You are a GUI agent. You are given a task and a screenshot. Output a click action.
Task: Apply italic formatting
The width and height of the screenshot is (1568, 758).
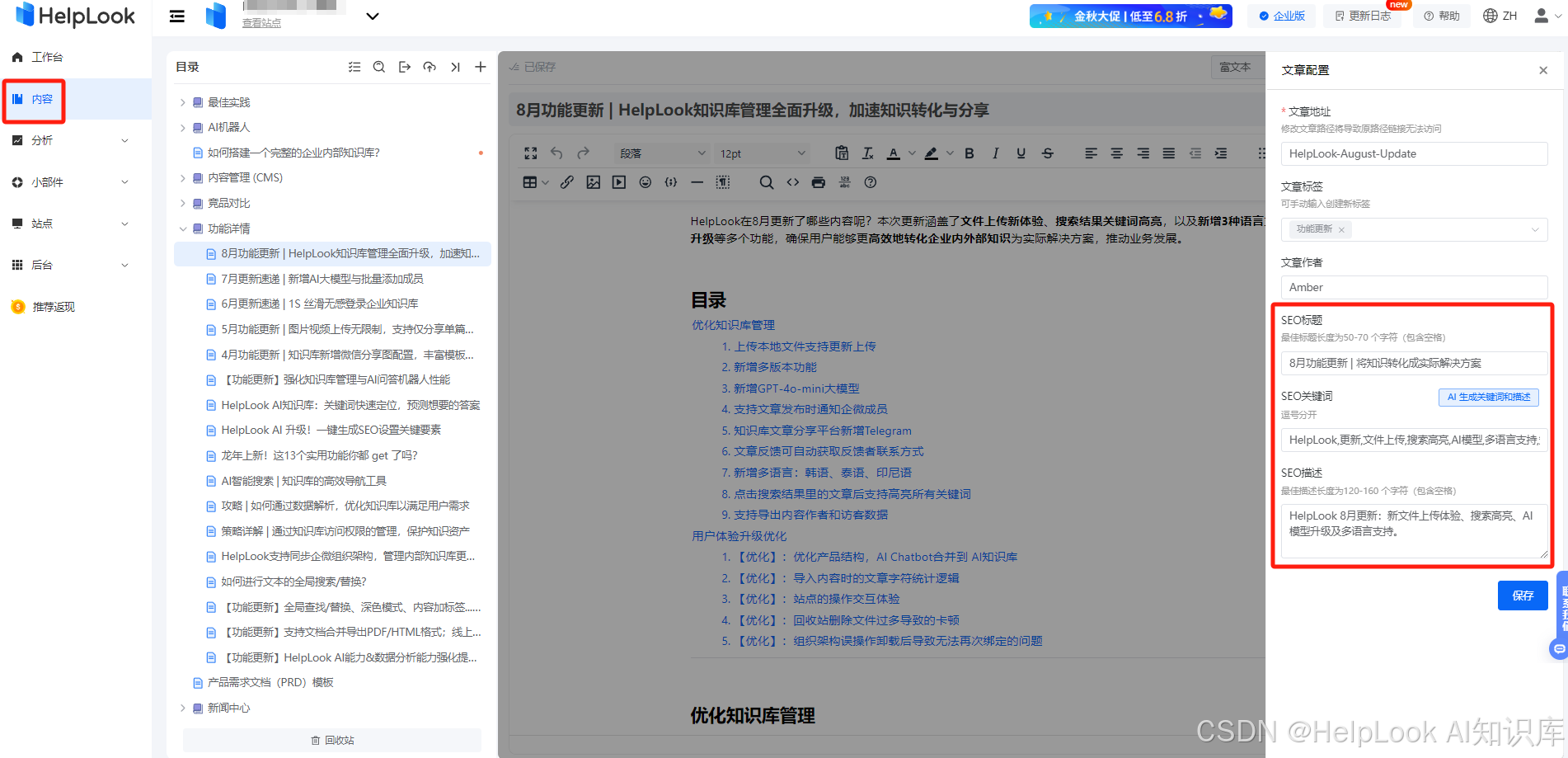[995, 153]
